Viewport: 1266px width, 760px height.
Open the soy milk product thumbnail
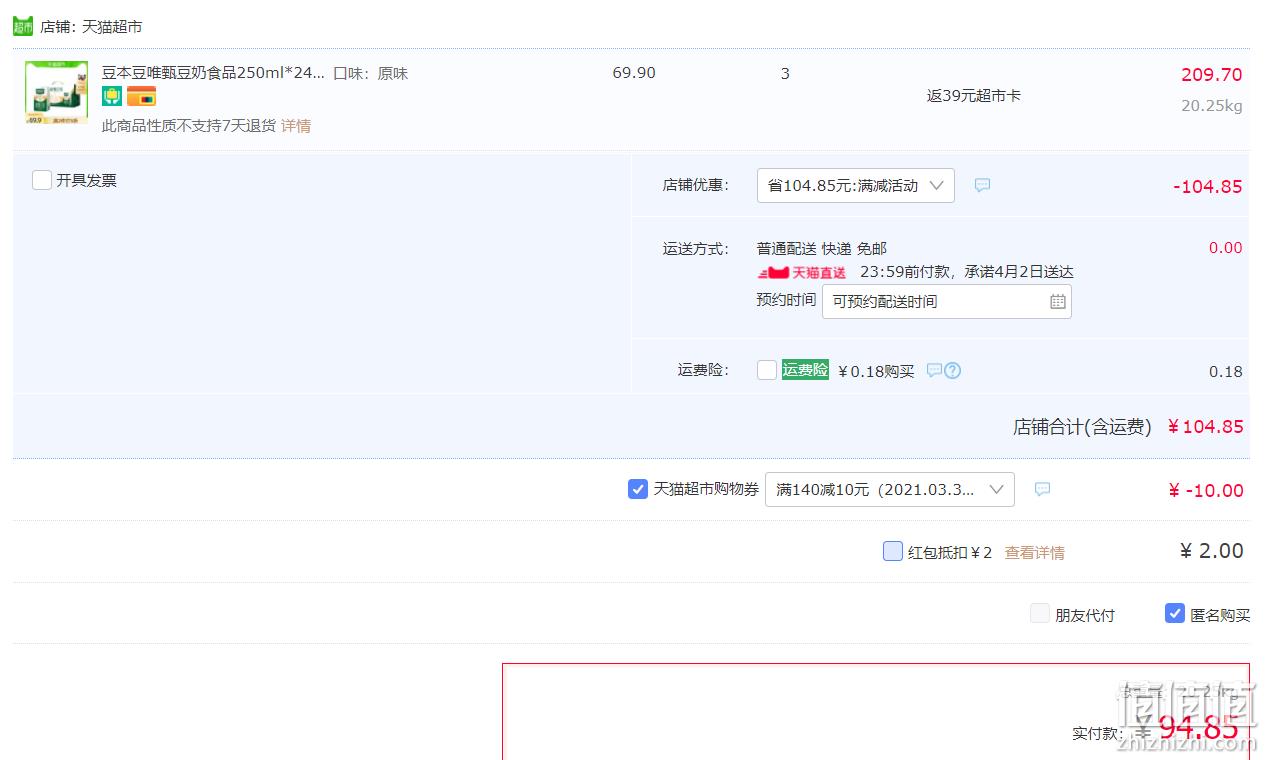coord(56,92)
